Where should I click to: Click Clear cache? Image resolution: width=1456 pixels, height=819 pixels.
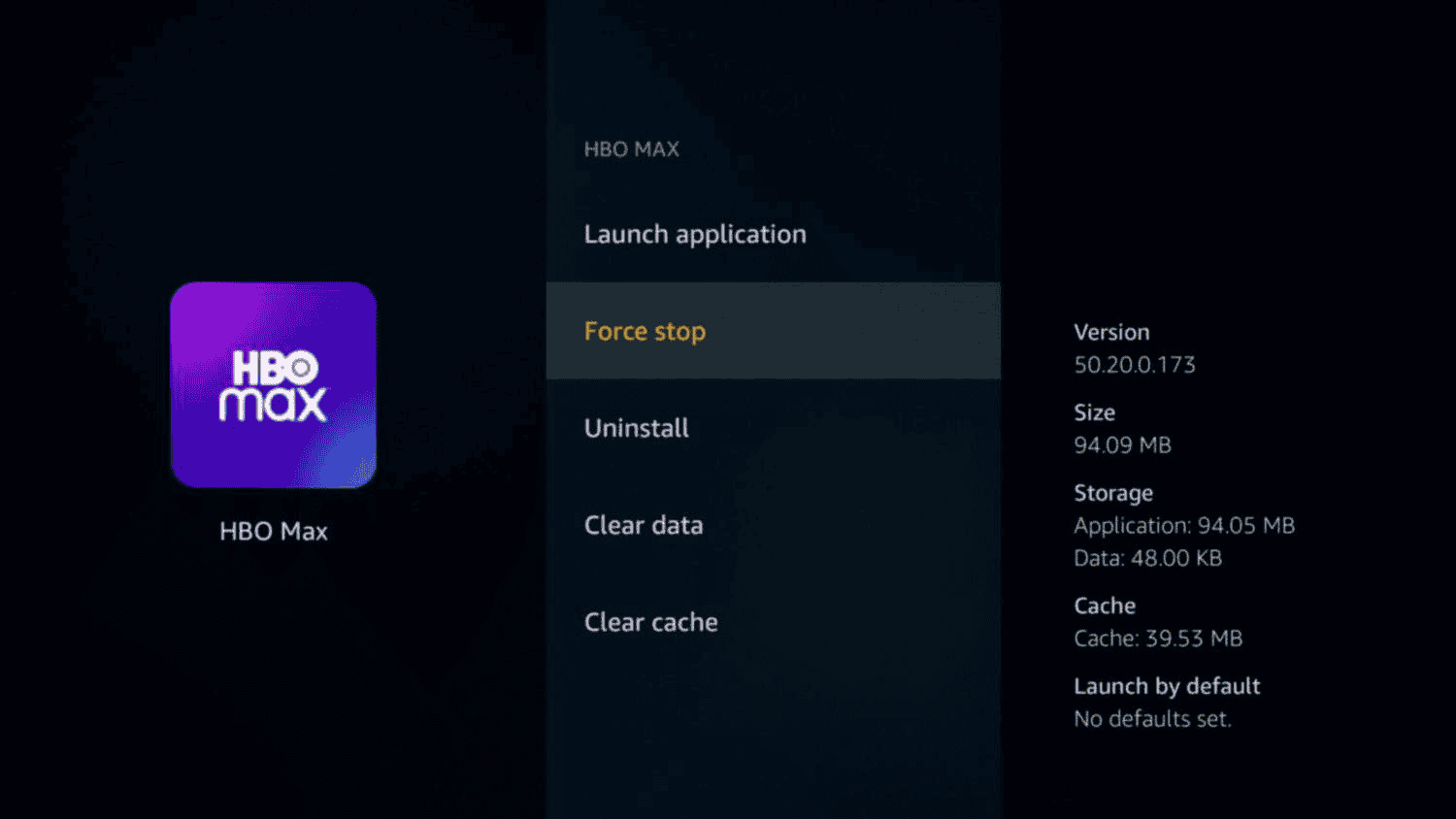[651, 622]
